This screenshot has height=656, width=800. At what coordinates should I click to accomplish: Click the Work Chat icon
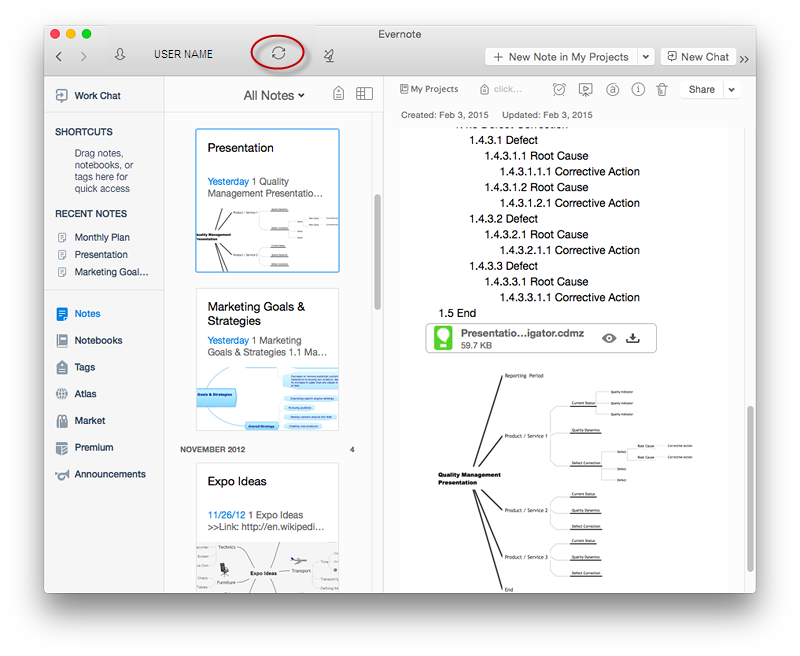[61, 96]
